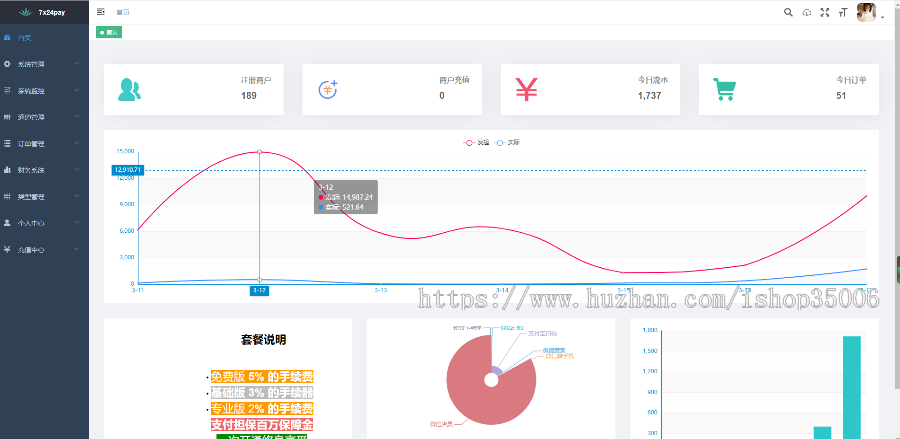Click the merchant recharge coin-plus icon
The height and width of the screenshot is (439, 900).
point(328,90)
